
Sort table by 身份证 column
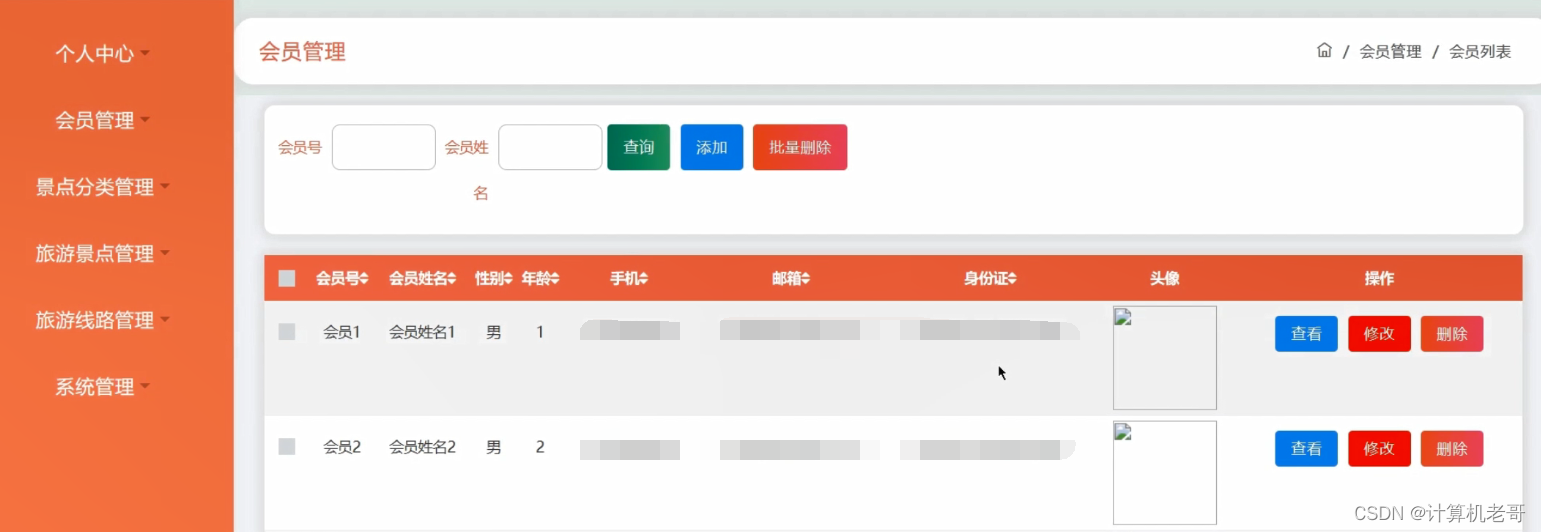coord(990,279)
